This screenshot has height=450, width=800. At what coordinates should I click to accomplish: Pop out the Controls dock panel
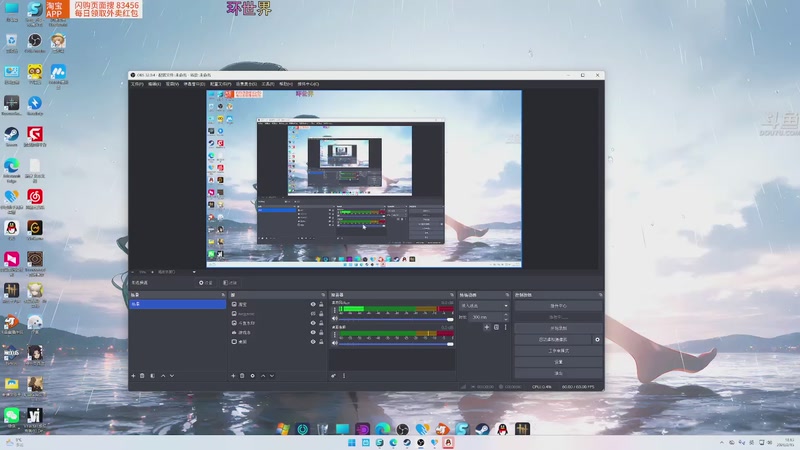601,295
